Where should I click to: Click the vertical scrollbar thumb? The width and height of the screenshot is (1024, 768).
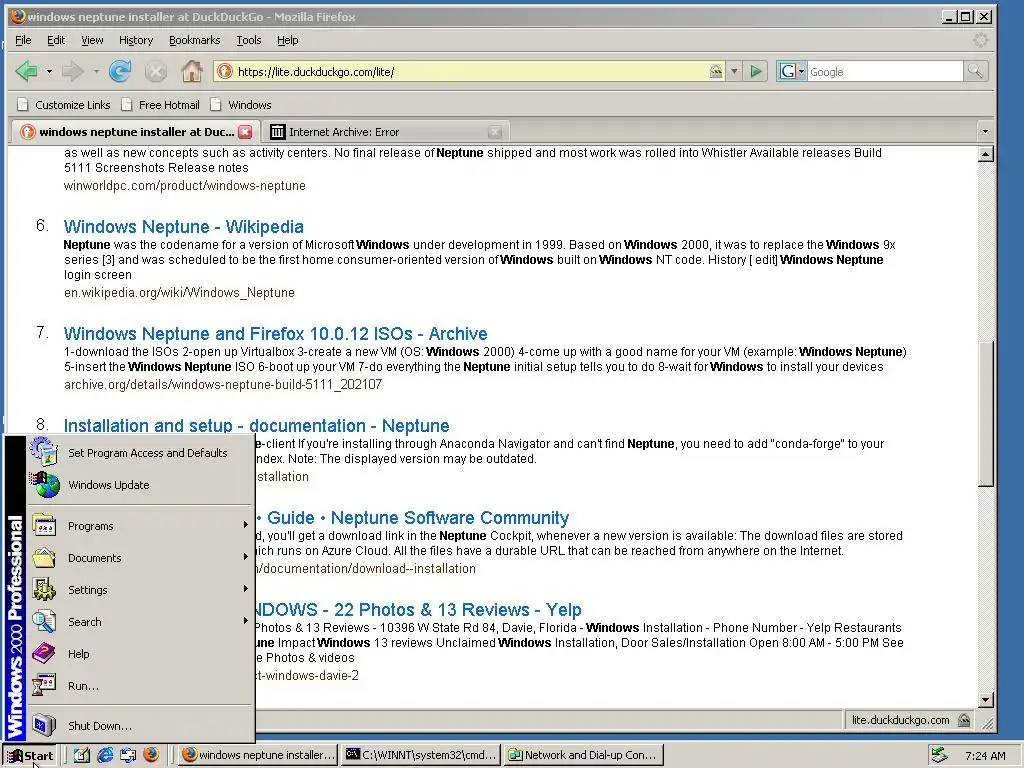coord(985,413)
